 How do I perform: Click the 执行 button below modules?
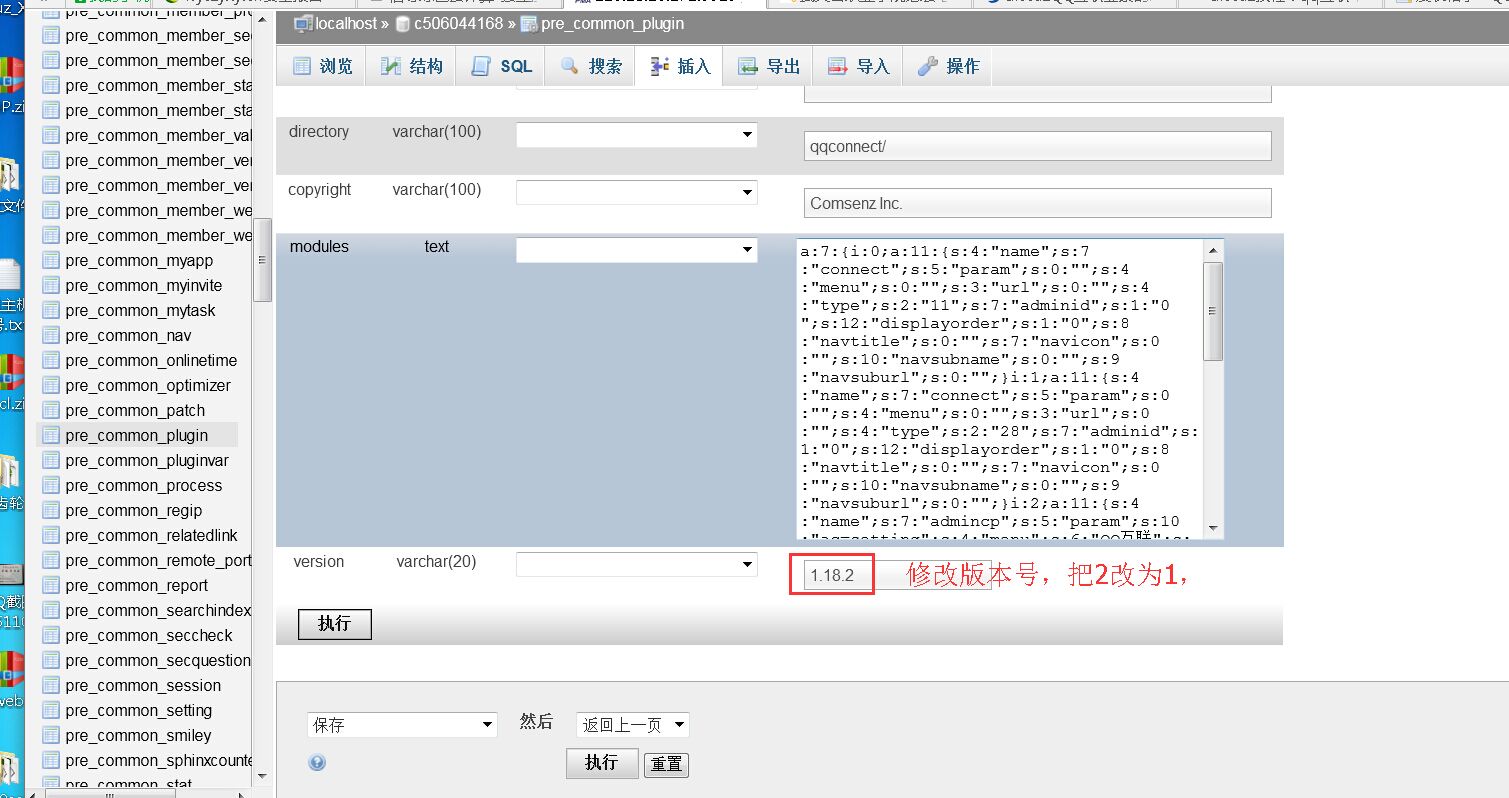coord(334,624)
